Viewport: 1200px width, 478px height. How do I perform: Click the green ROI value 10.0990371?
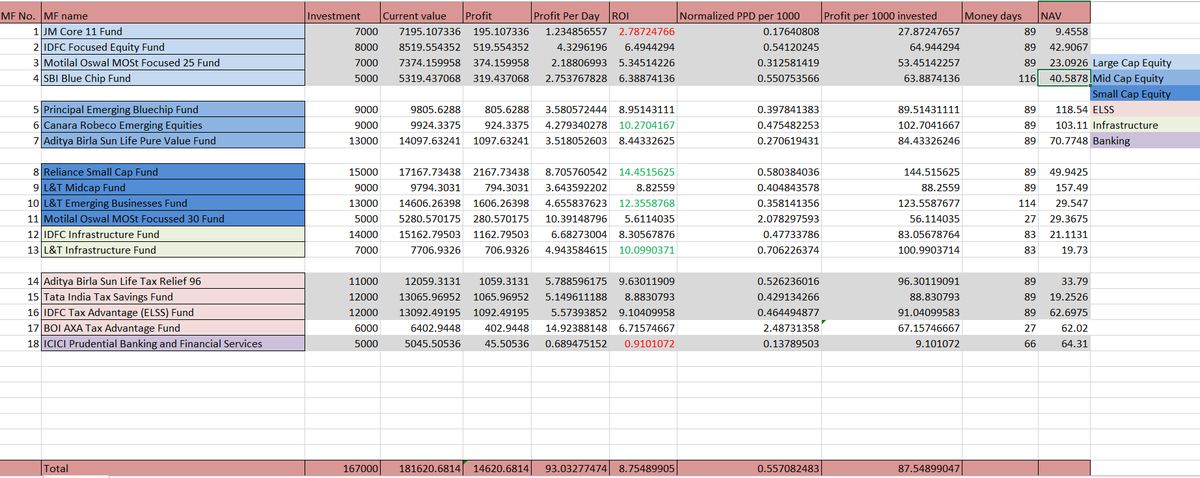click(x=642, y=249)
